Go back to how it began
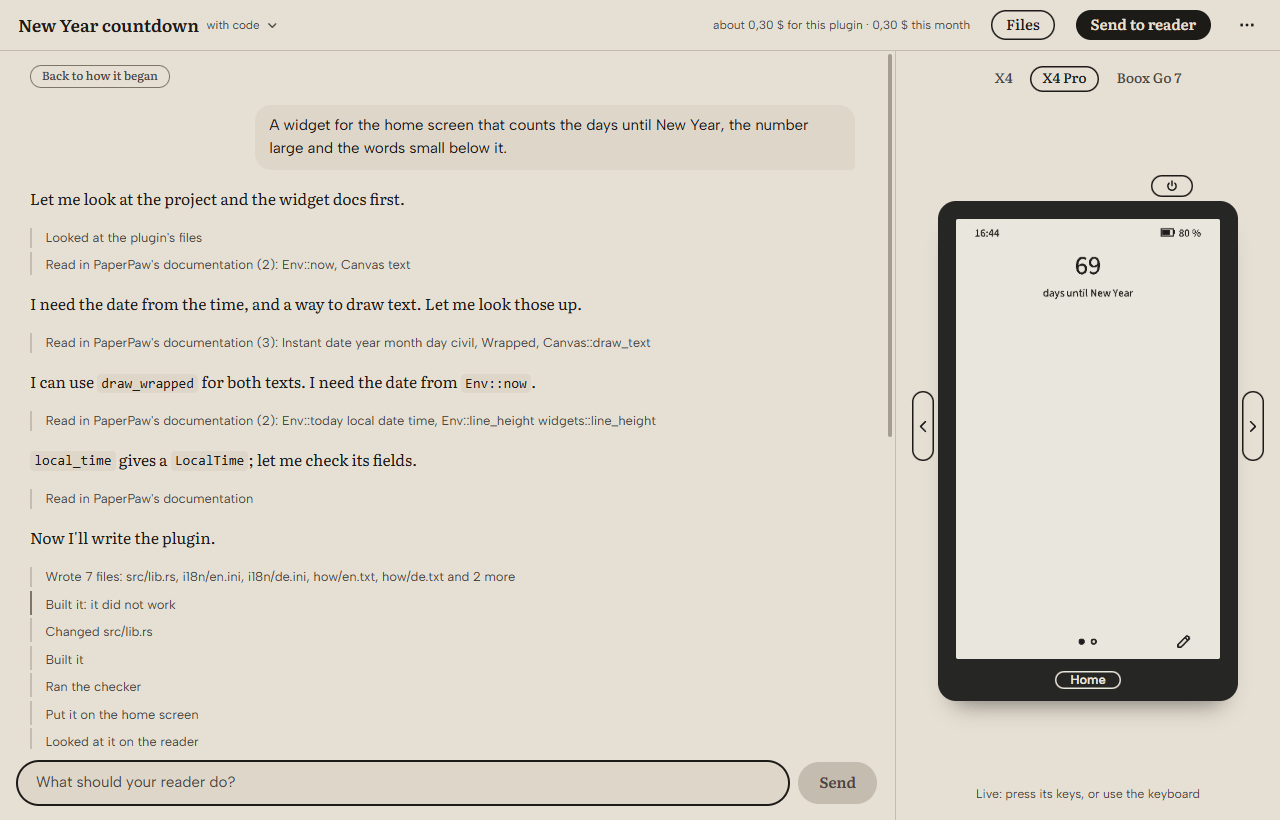Screen dimensions: 1280x820 point(100,76)
